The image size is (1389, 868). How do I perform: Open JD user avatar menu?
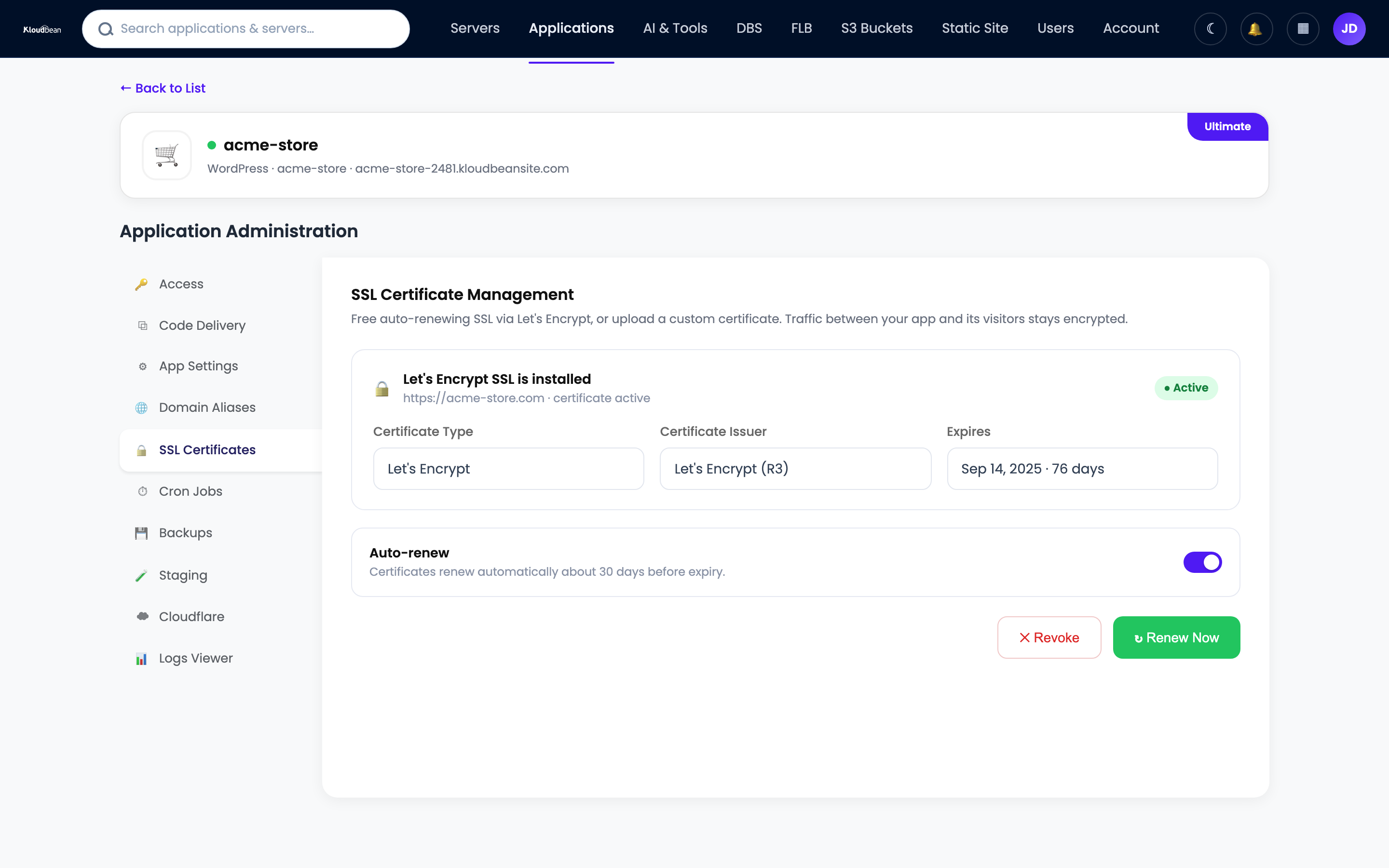click(1349, 29)
